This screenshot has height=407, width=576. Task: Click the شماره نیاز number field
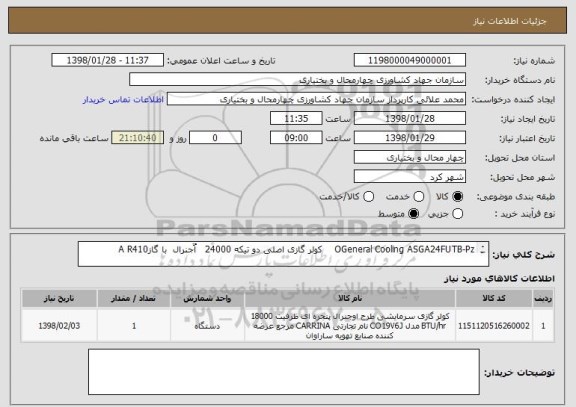410,60
